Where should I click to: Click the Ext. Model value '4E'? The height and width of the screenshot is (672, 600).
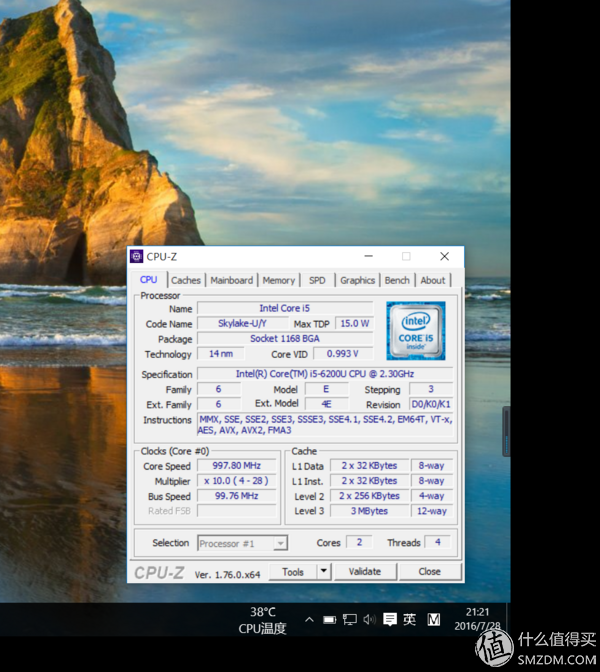pos(327,404)
